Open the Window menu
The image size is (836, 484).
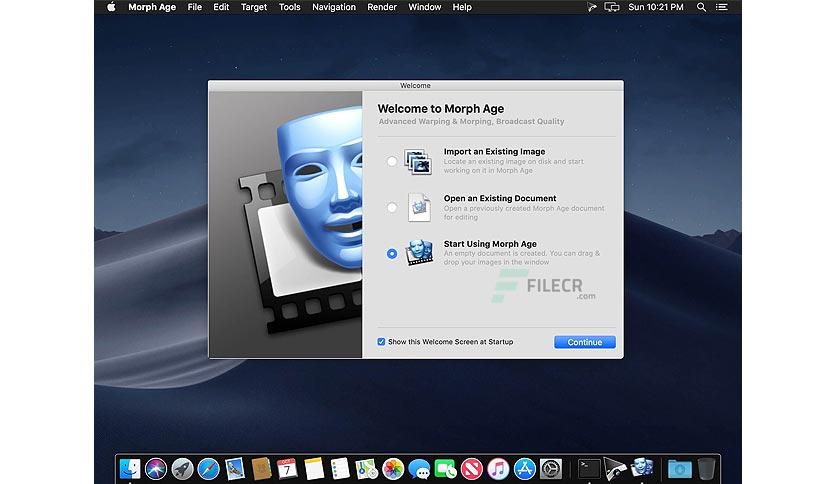tap(424, 7)
